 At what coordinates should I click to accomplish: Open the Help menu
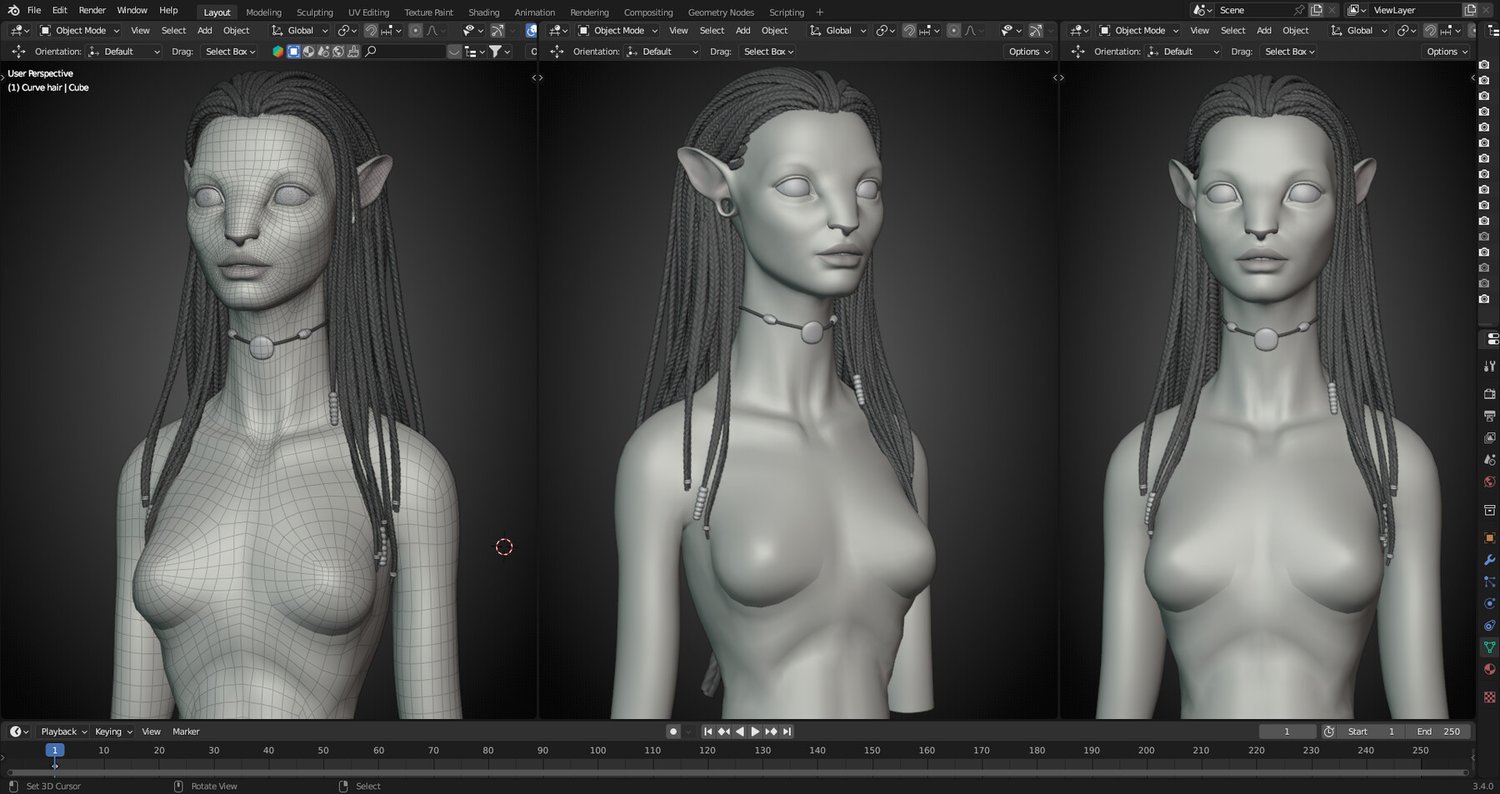coord(169,10)
